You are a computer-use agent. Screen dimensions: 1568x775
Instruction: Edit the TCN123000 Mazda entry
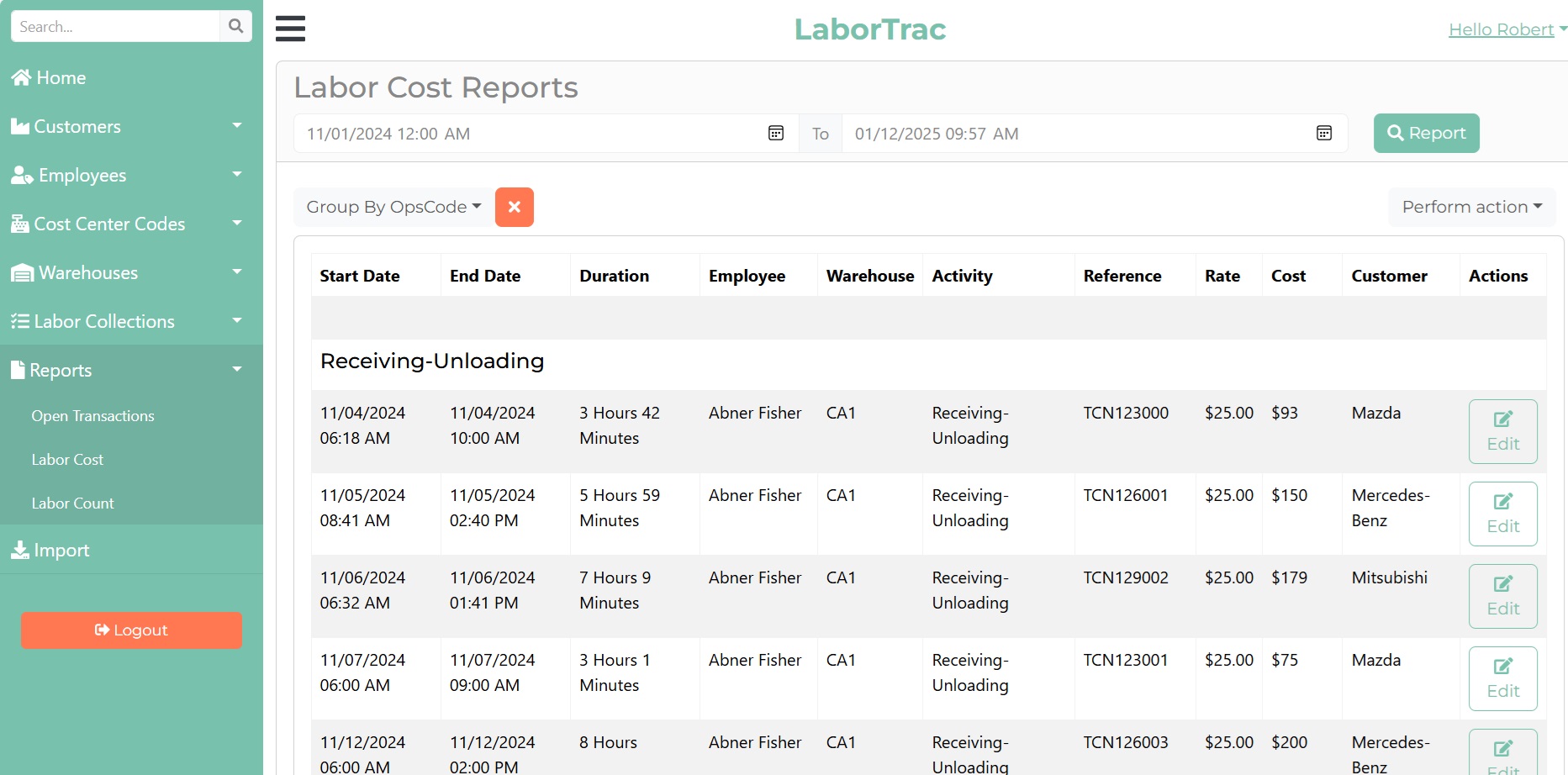(x=1502, y=431)
